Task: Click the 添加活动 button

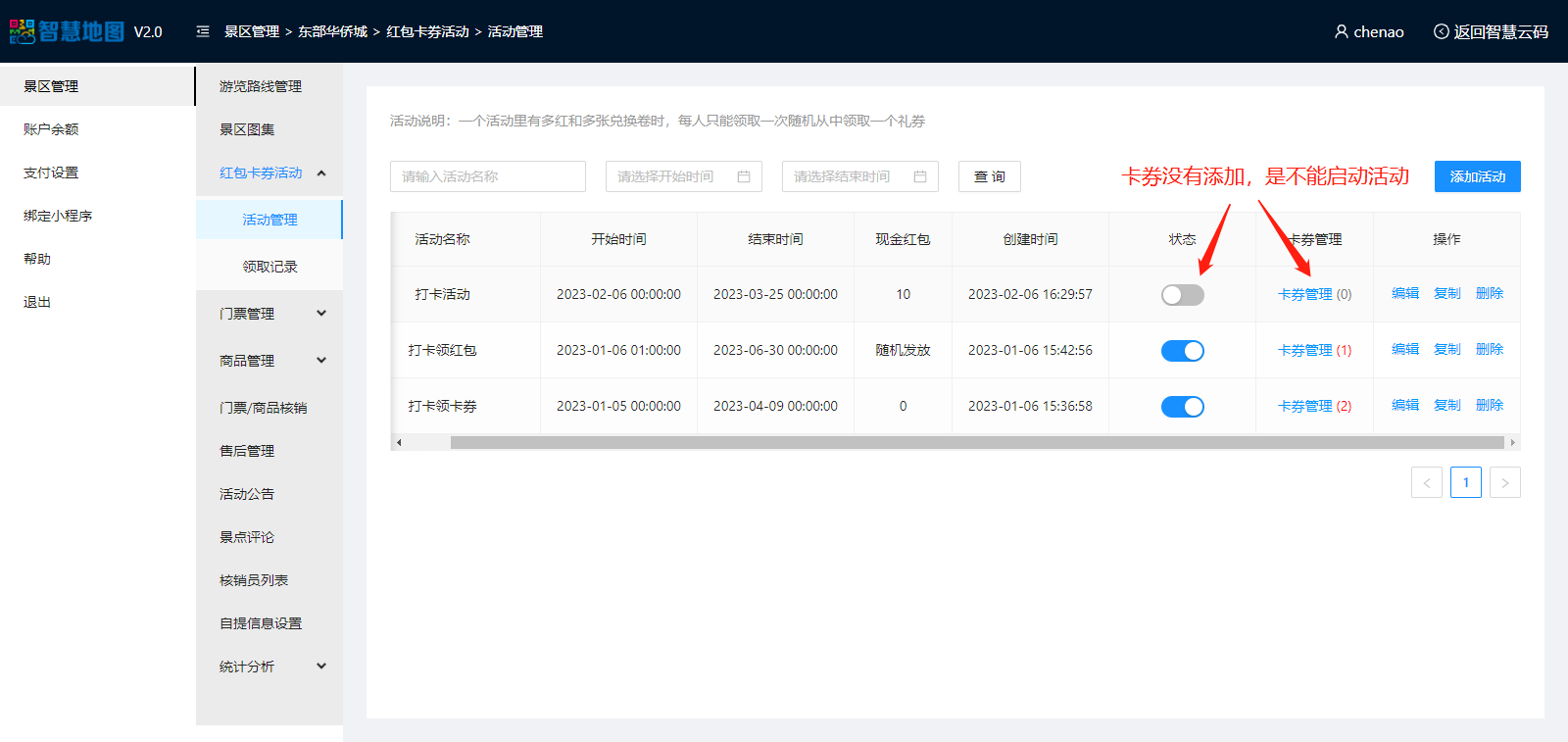Action: (x=1477, y=176)
